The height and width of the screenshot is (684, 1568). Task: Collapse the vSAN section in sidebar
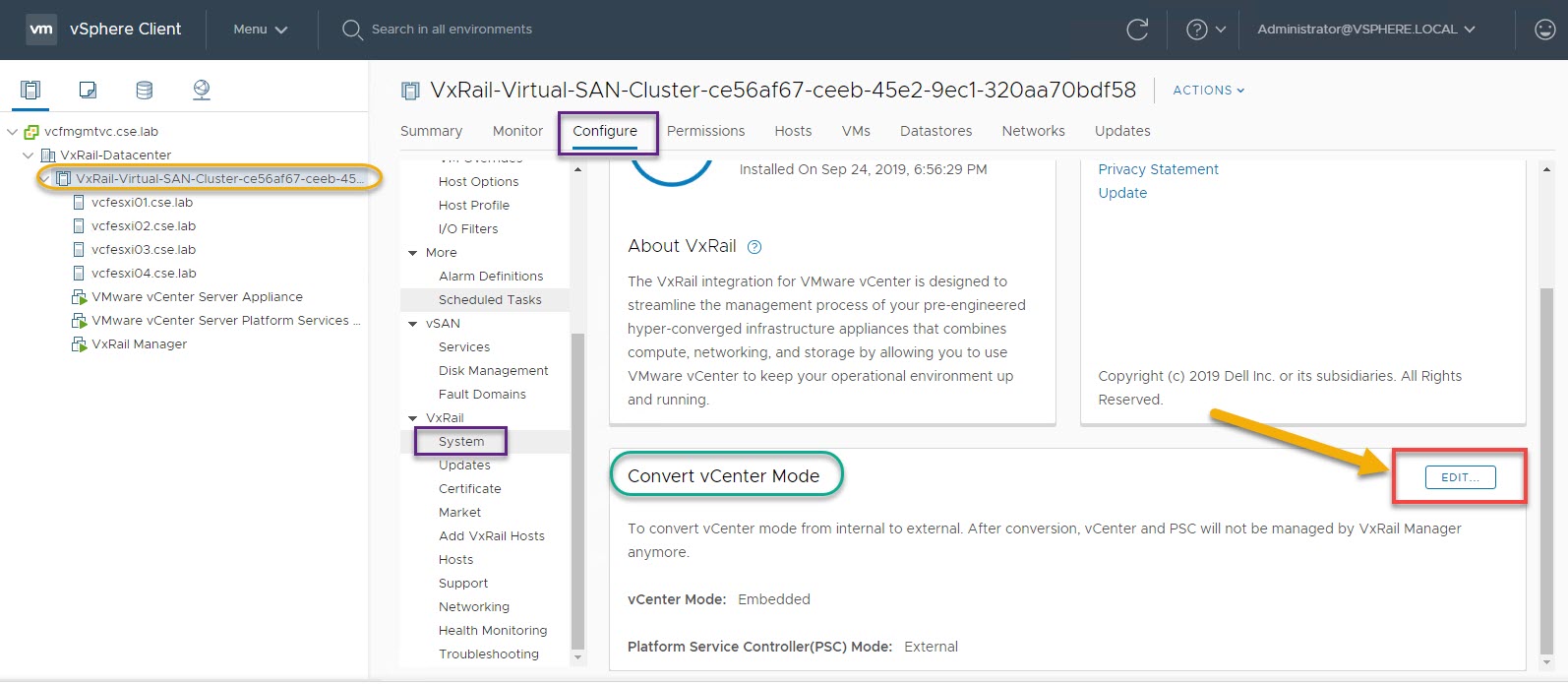413,324
